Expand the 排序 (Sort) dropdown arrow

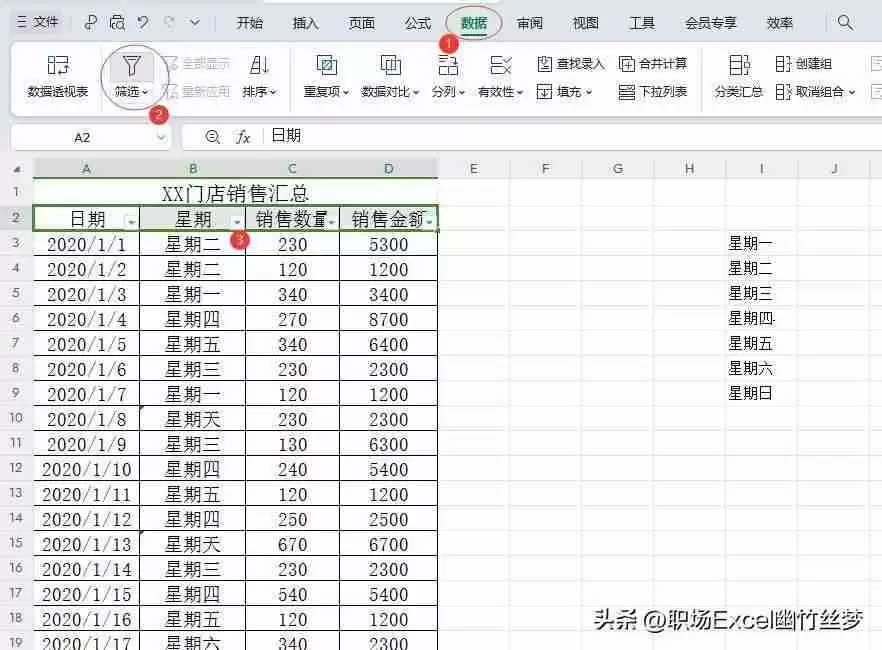tap(274, 91)
